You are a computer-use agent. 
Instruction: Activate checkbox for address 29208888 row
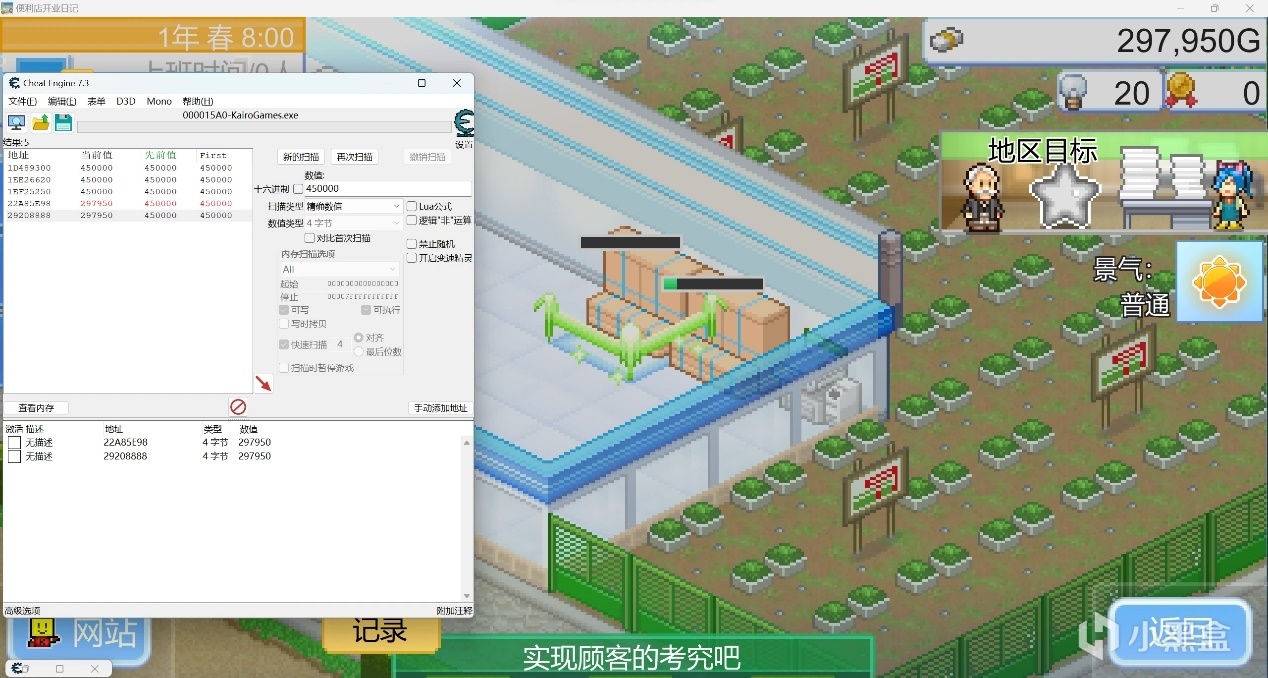coord(14,456)
